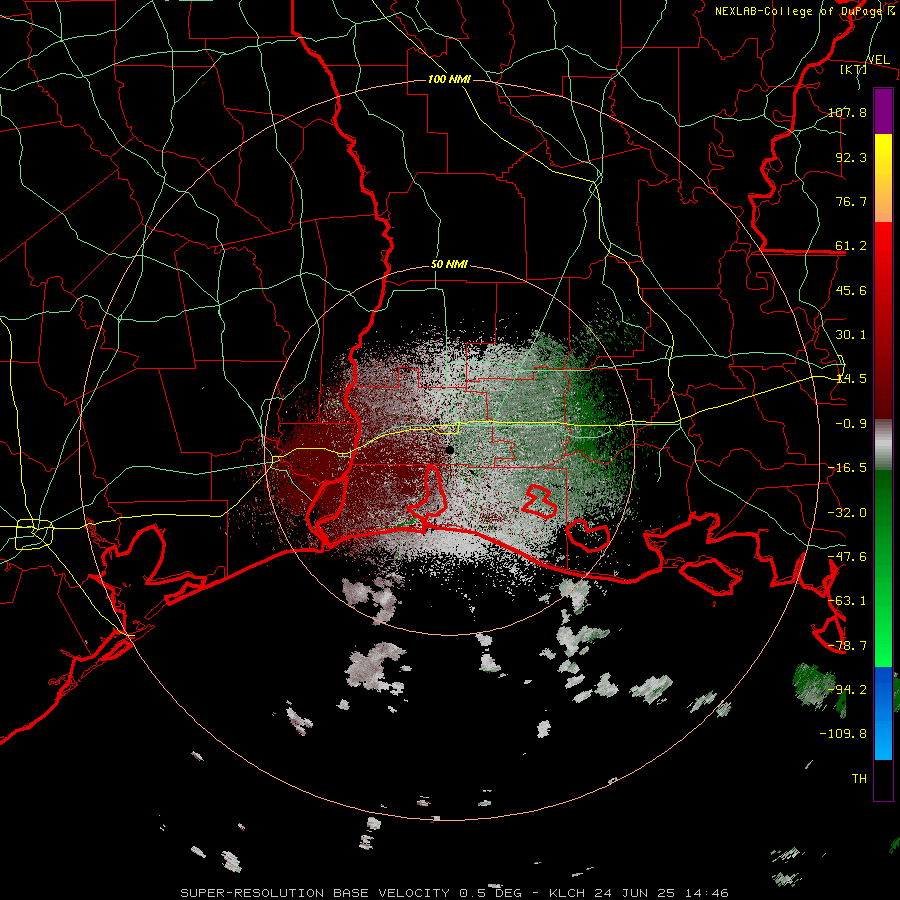
Task: Select the -63.1 velocity scale label
Action: click(847, 601)
